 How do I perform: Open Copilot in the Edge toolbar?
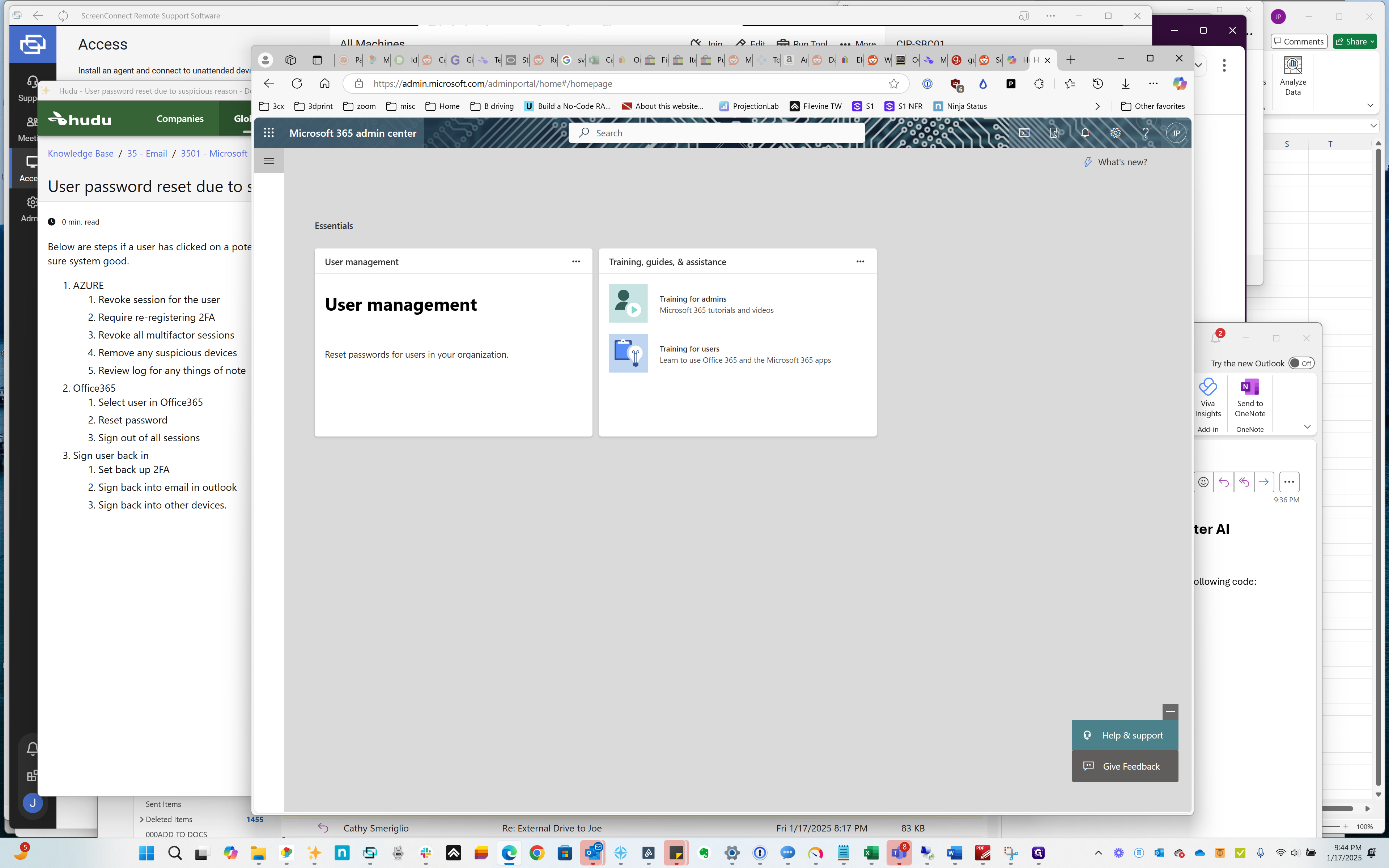click(x=1180, y=84)
